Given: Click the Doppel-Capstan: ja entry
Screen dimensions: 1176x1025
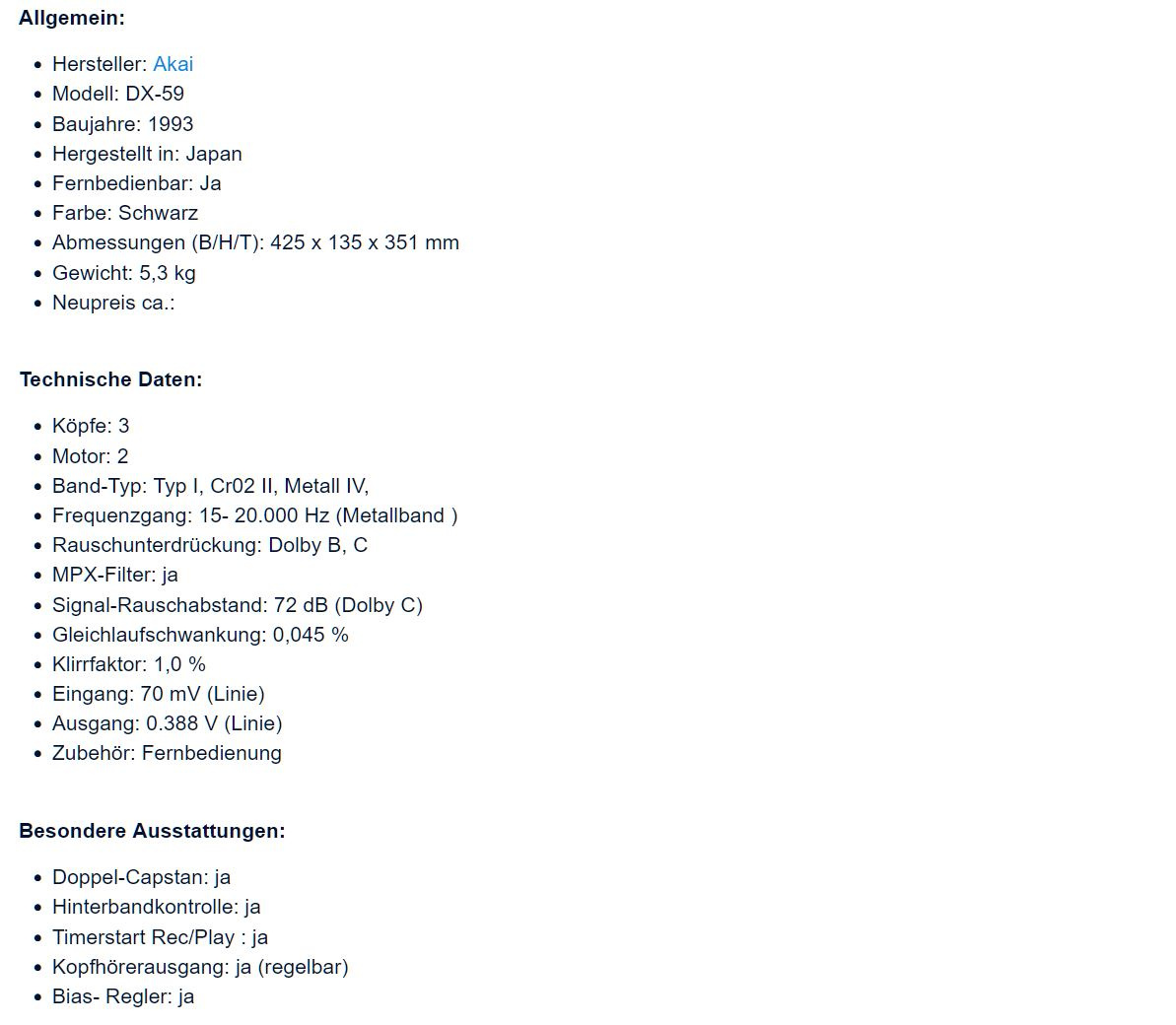Looking at the screenshot, I should coord(141,877).
